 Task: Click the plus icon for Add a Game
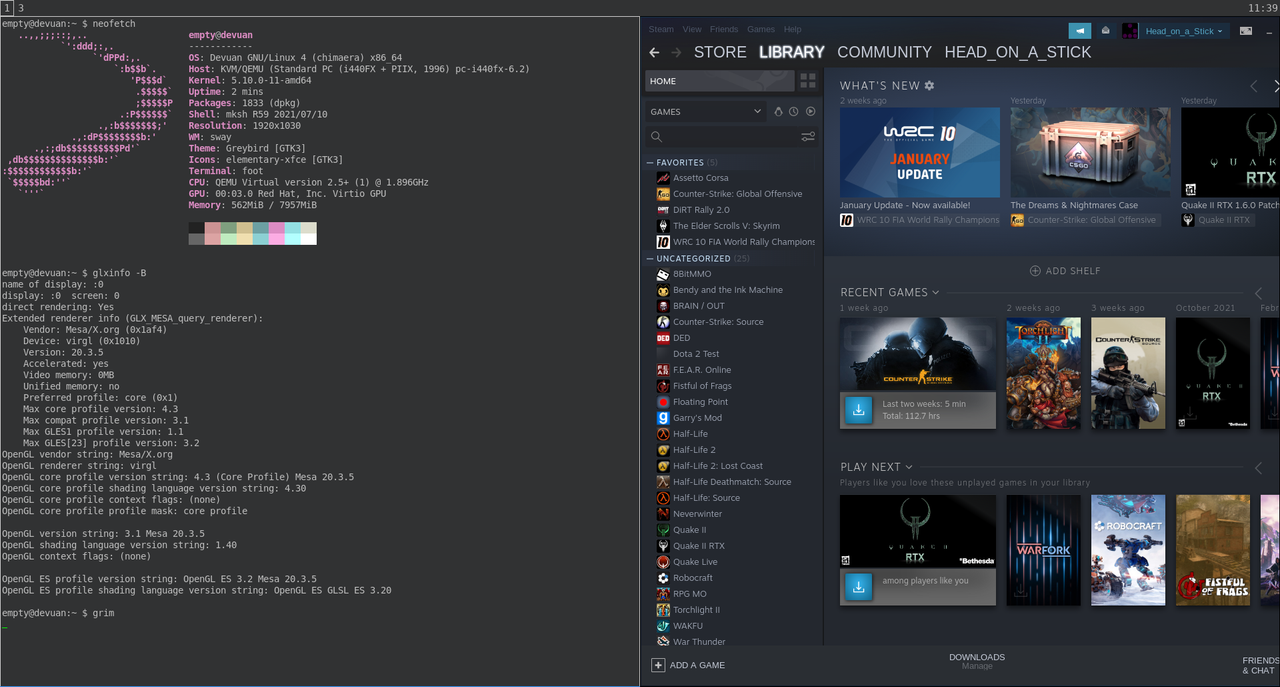click(x=658, y=665)
